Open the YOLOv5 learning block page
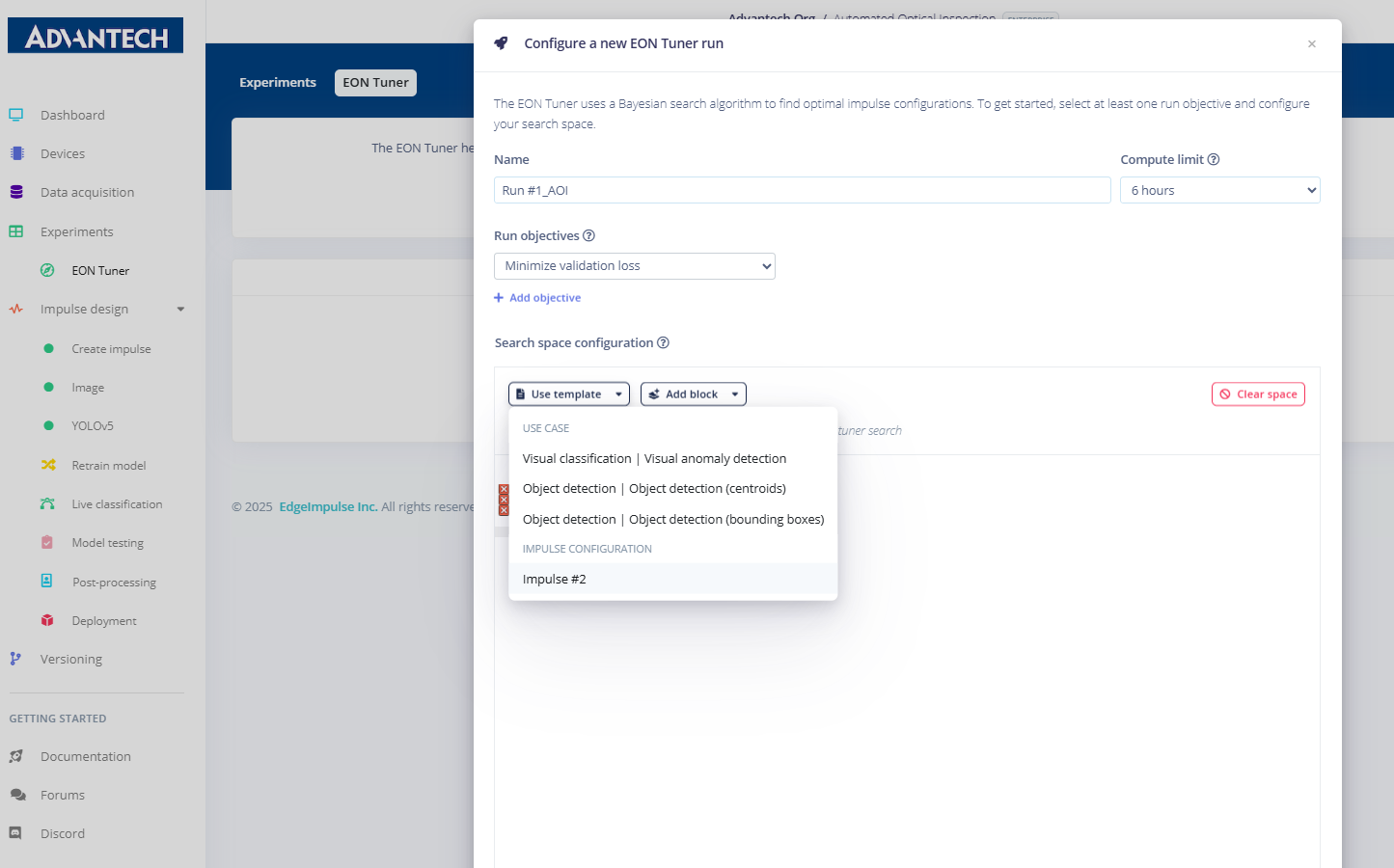Viewport: 1394px width, 868px height. pyautogui.click(x=93, y=426)
